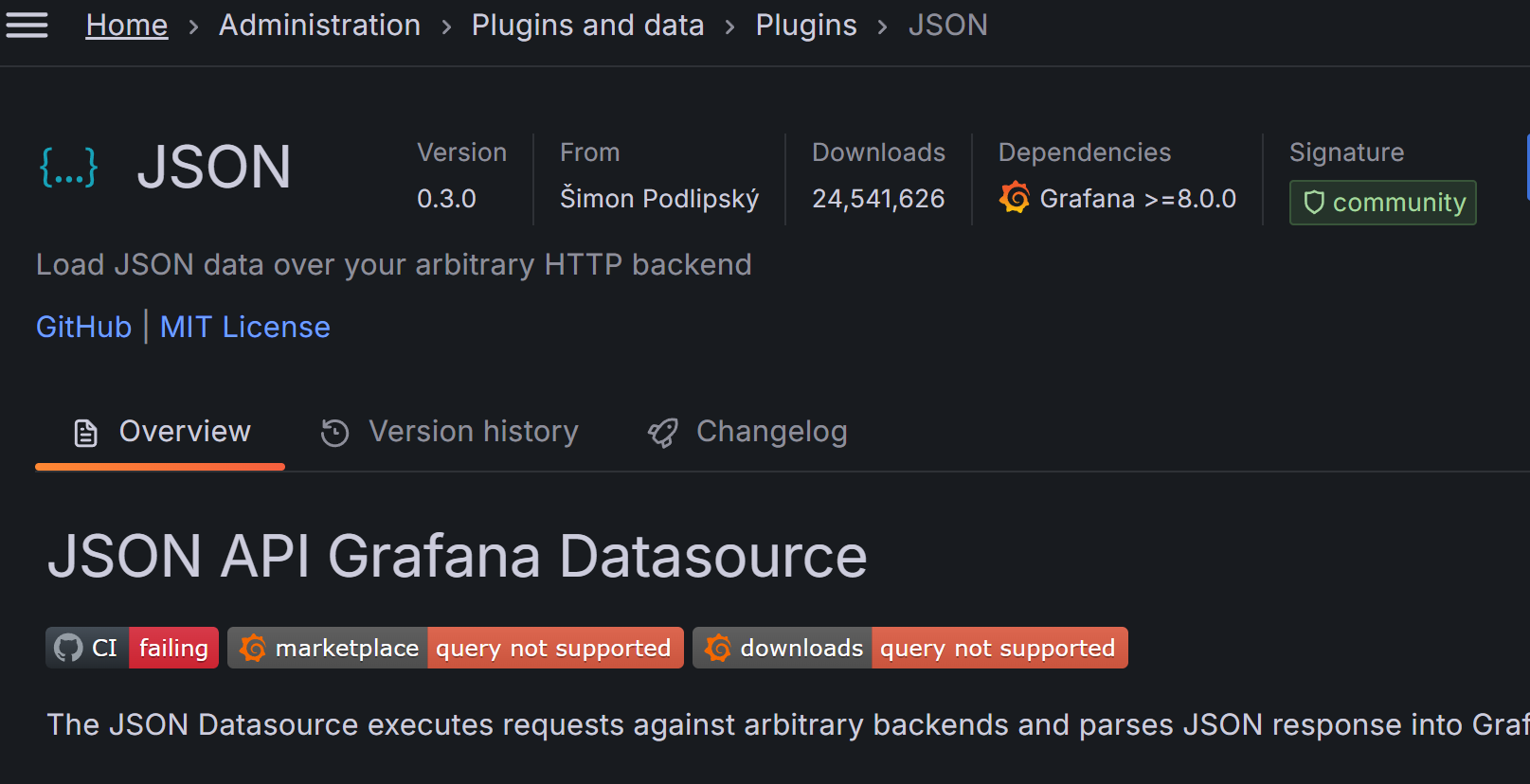
Task: Click the Downloads label
Action: (879, 152)
